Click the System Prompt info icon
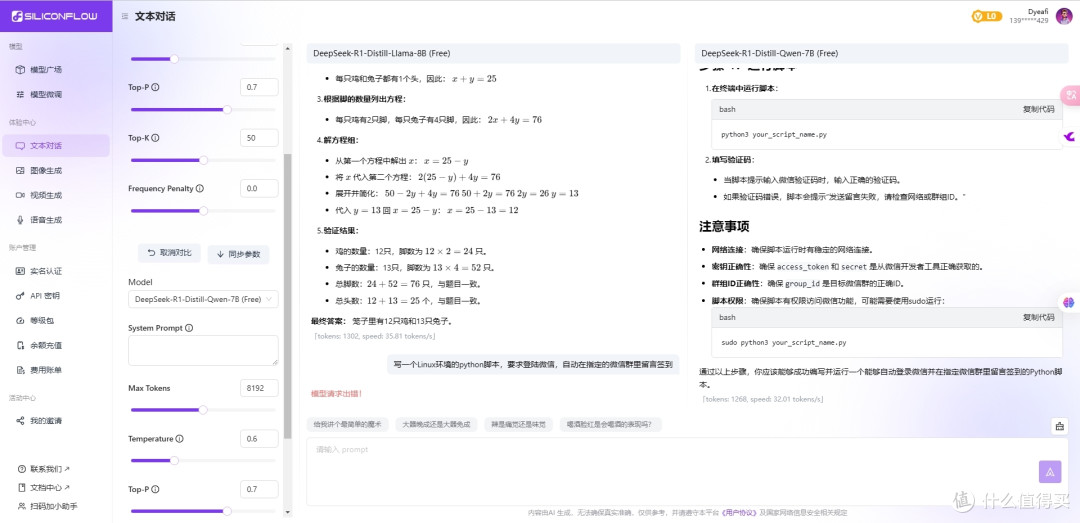This screenshot has width=1080, height=523. [x=189, y=328]
